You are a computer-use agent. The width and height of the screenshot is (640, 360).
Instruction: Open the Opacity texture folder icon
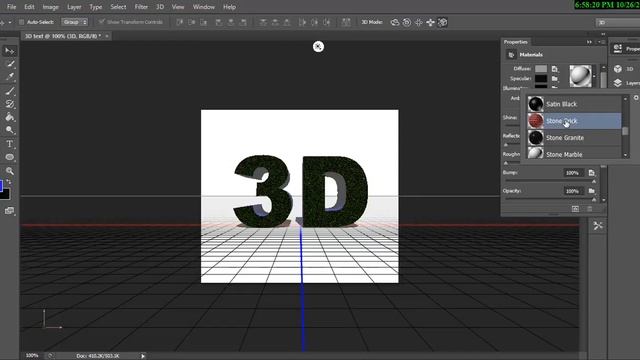click(x=591, y=191)
